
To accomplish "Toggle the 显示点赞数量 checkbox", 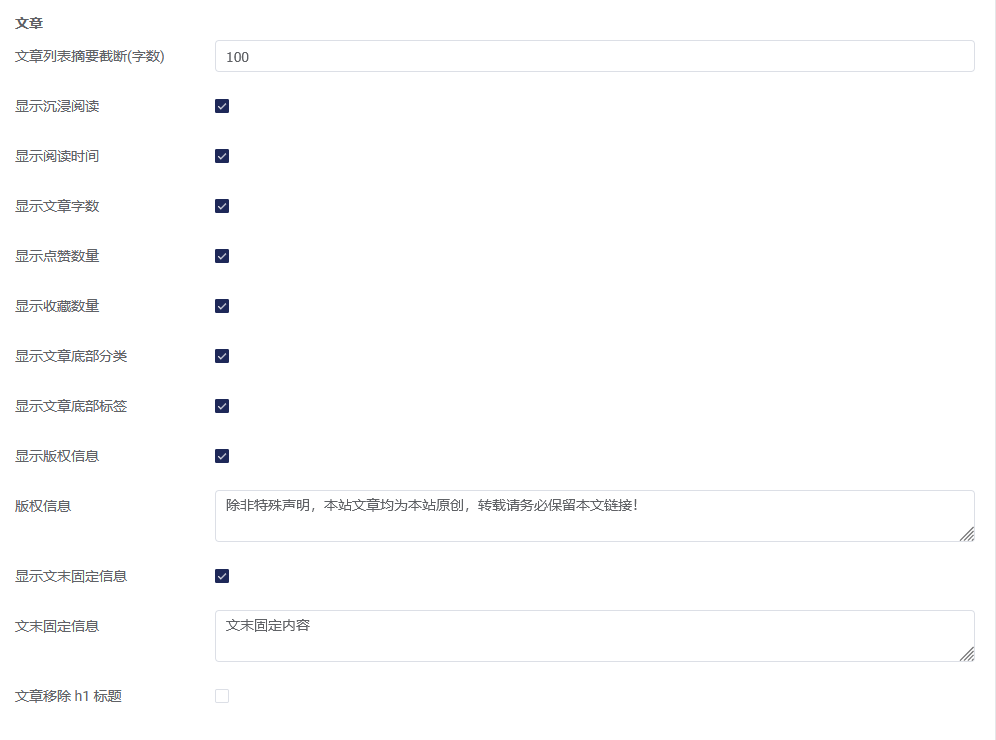I will (x=222, y=256).
